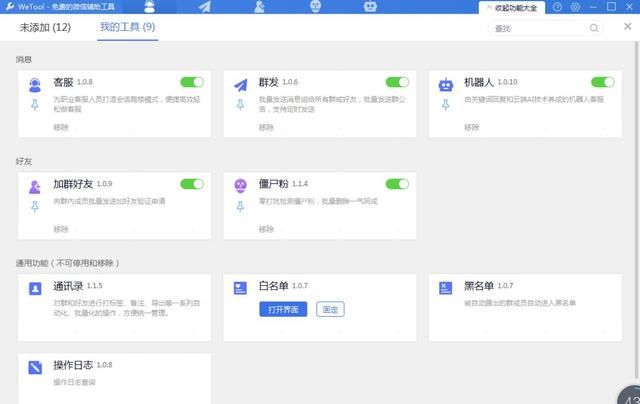
Task: Click the search magnifier icon
Action: tap(594, 28)
